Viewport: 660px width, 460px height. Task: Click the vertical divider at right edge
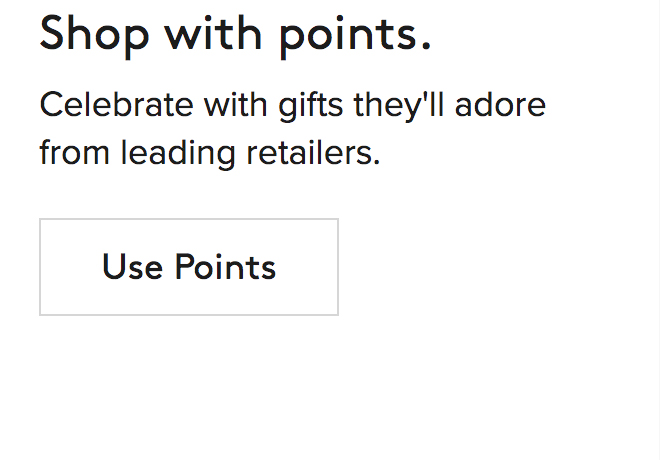pyautogui.click(x=656, y=230)
